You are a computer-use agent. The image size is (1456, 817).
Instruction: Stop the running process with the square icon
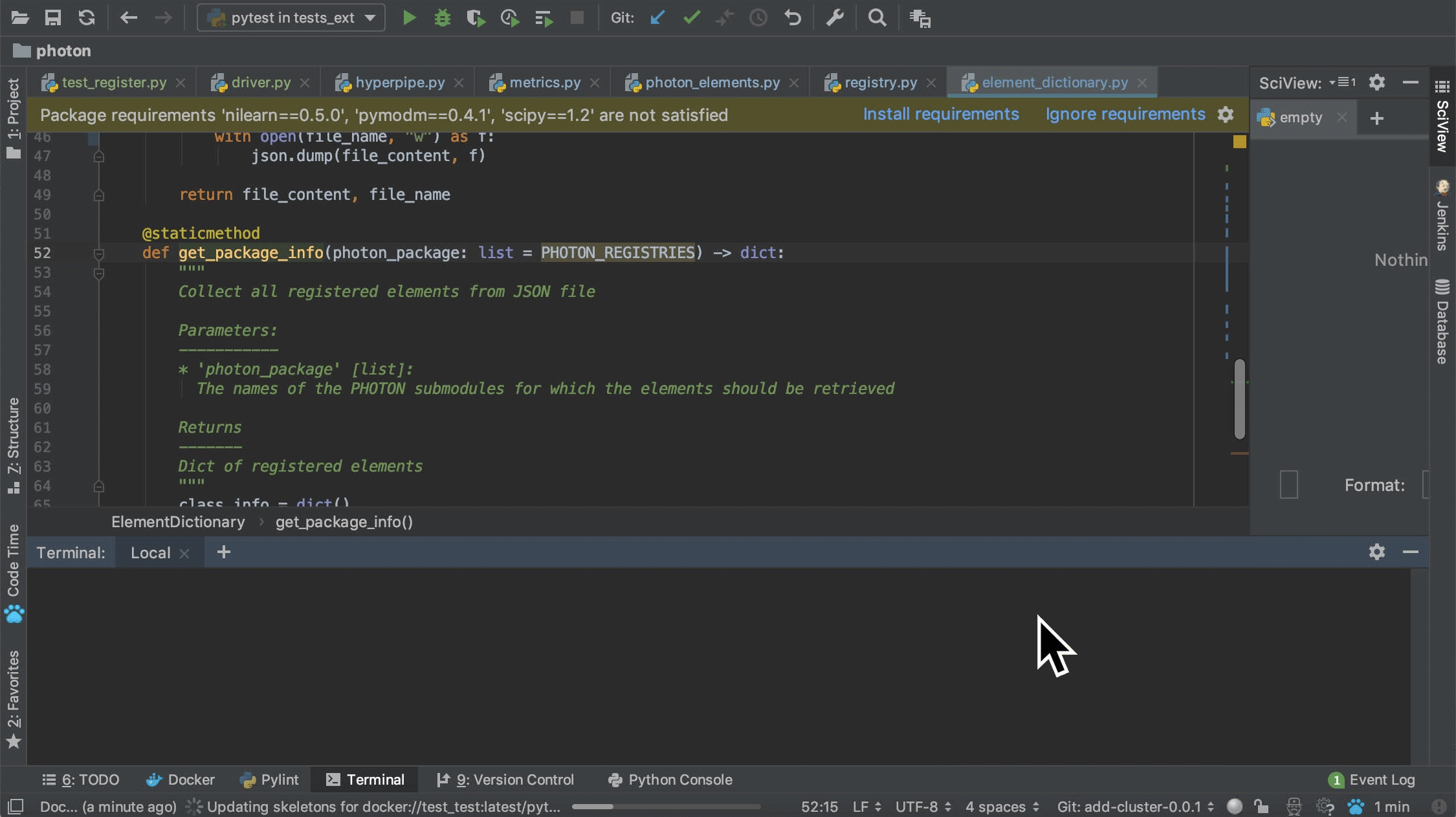[577, 17]
